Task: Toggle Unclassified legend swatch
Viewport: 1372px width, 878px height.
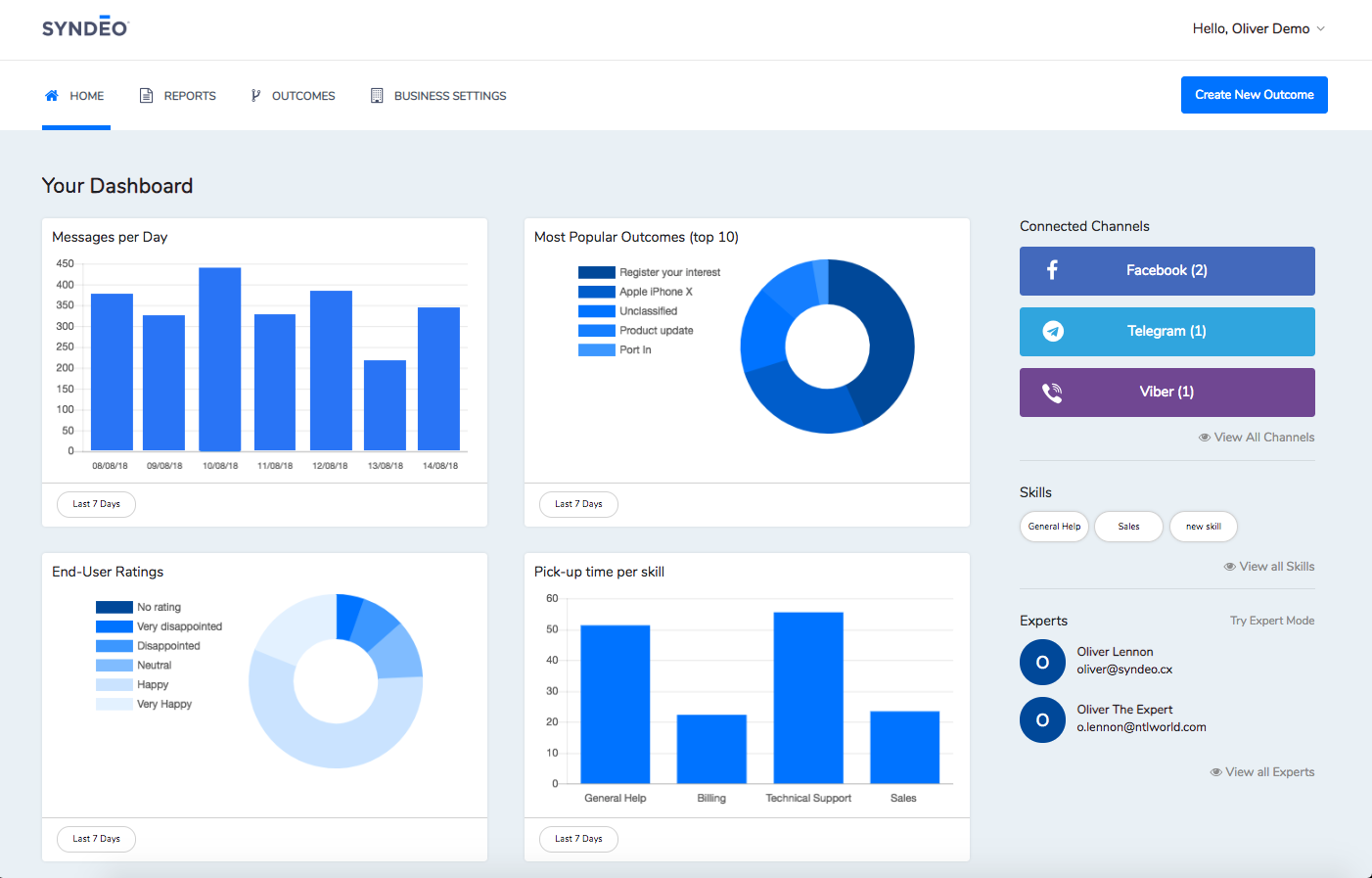Action: point(597,311)
